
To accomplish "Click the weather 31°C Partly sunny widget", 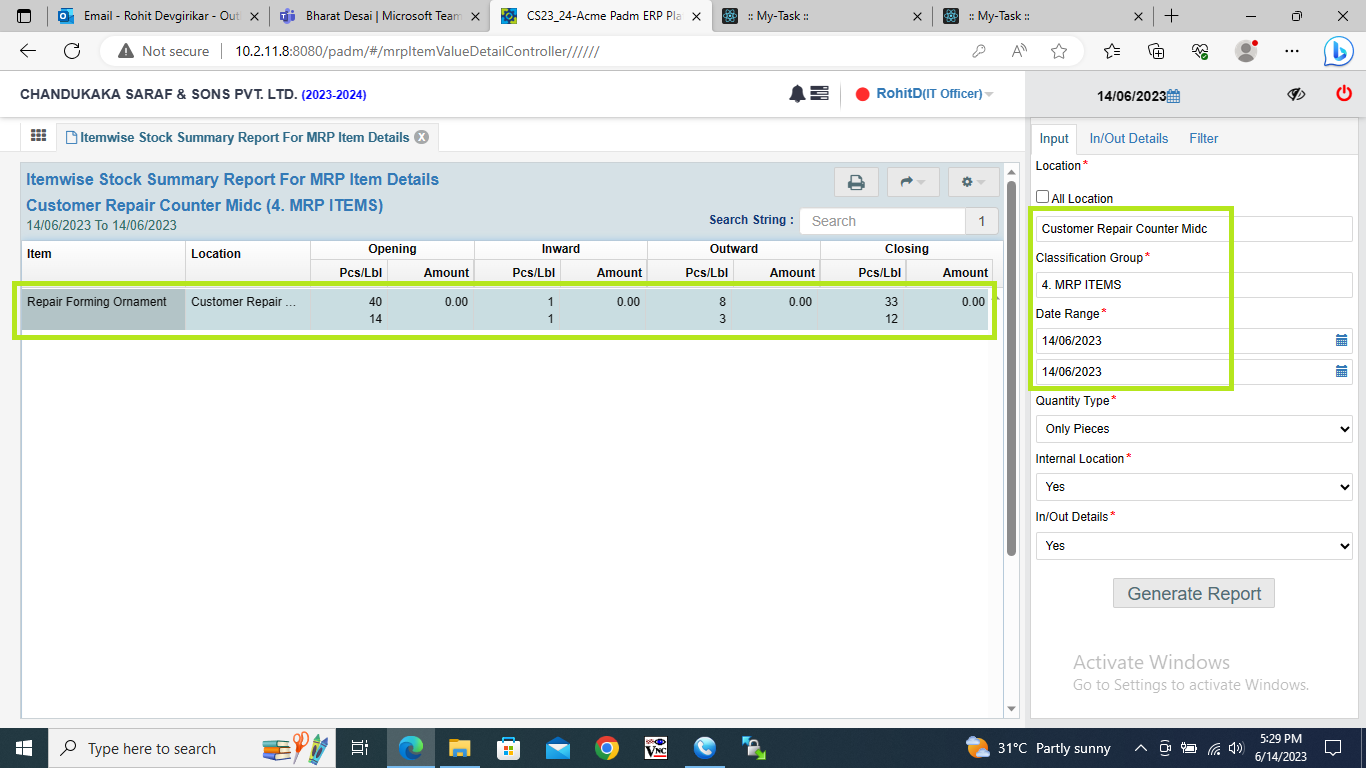I will (1039, 748).
